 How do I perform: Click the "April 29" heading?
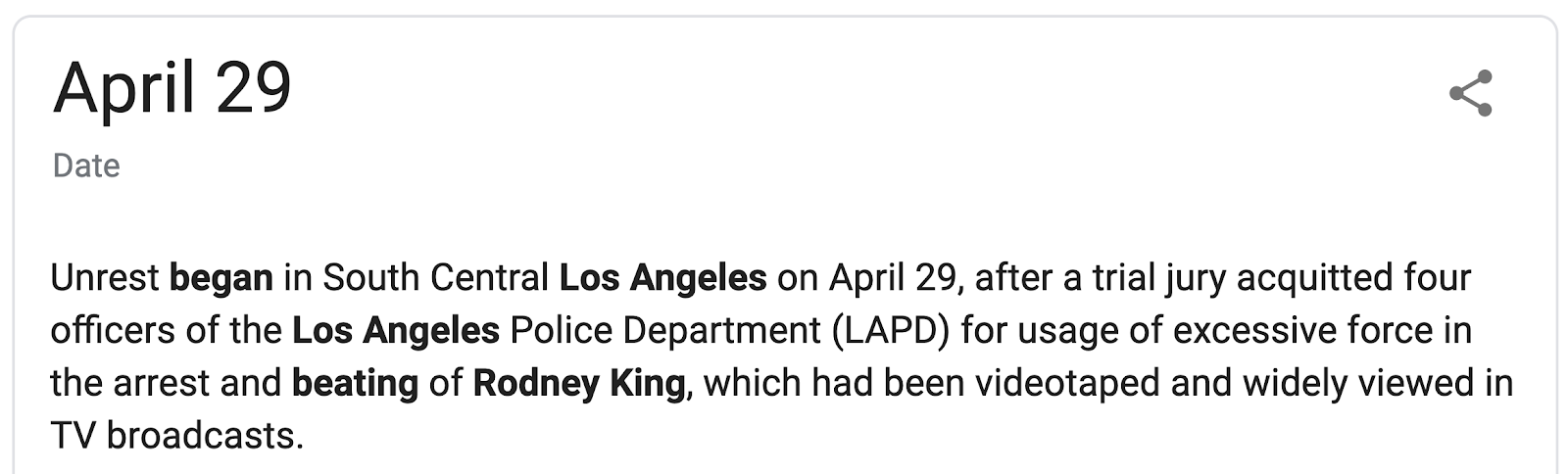pyautogui.click(x=172, y=88)
